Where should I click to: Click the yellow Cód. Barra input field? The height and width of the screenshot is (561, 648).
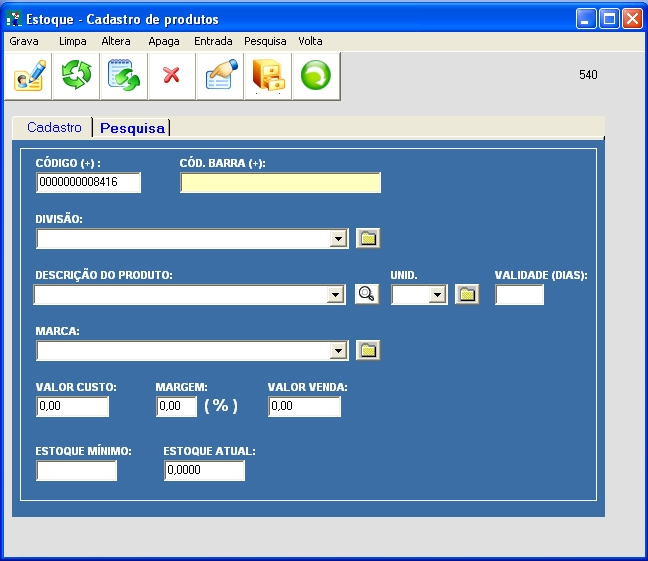[x=280, y=182]
